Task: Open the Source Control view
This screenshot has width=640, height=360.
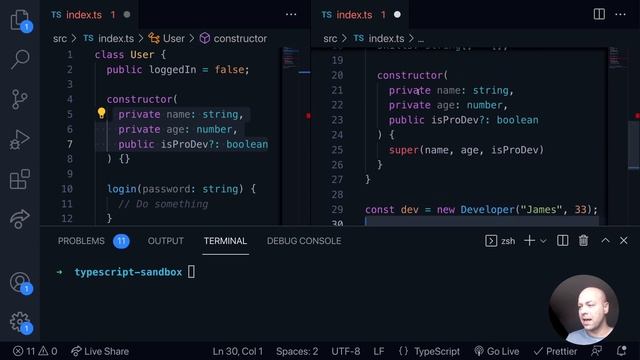Action: pos(20,99)
